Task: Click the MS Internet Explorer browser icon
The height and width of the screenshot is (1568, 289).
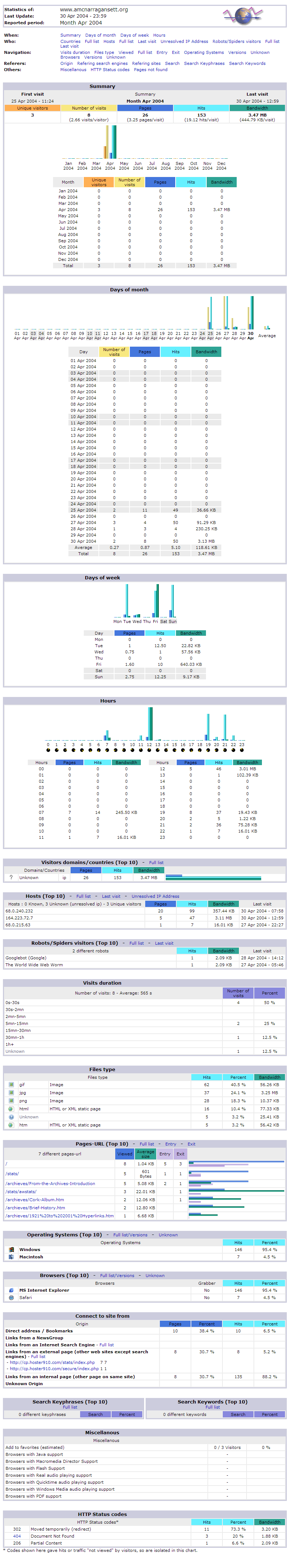Action: pos(11,1291)
